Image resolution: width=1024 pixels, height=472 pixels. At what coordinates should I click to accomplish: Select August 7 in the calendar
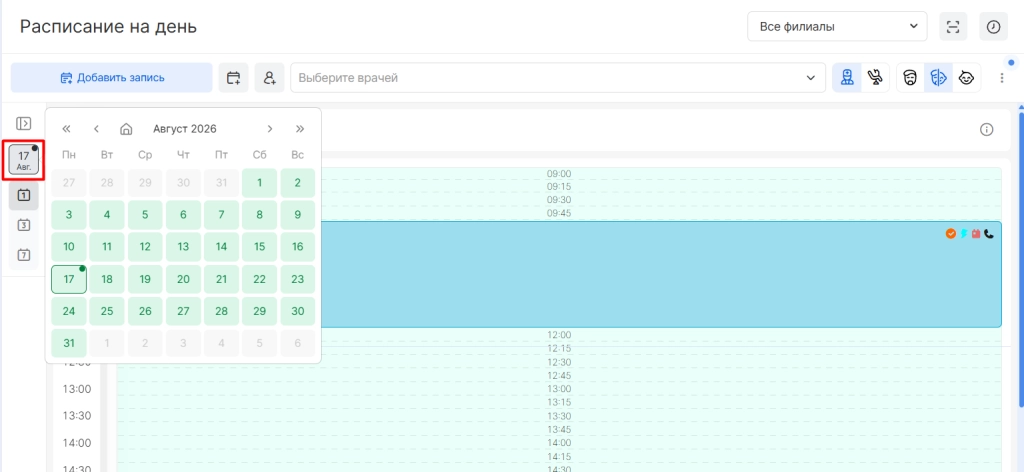click(x=221, y=215)
